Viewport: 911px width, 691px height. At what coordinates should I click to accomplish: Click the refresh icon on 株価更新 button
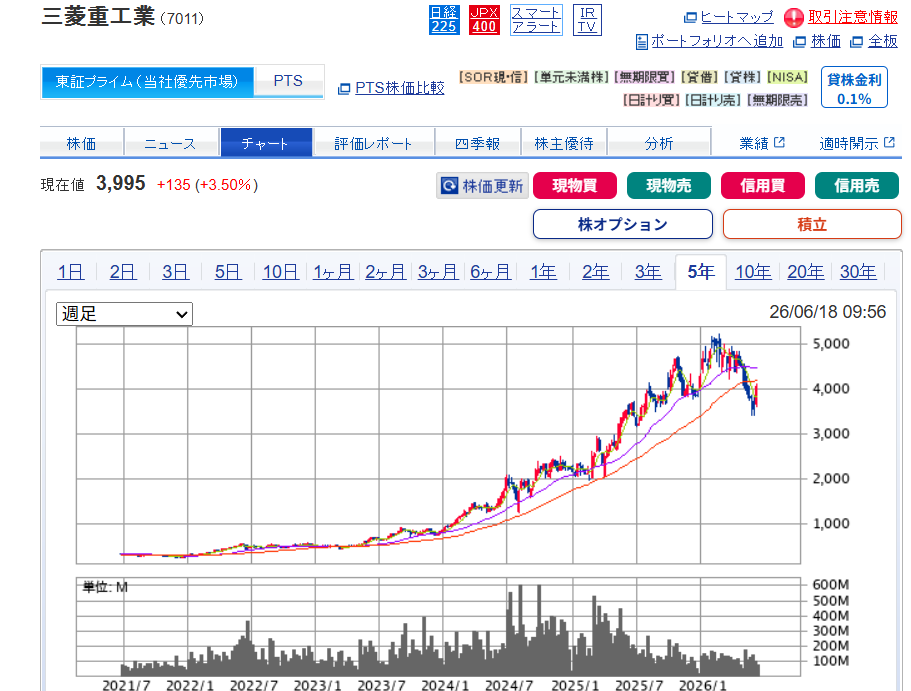449,186
